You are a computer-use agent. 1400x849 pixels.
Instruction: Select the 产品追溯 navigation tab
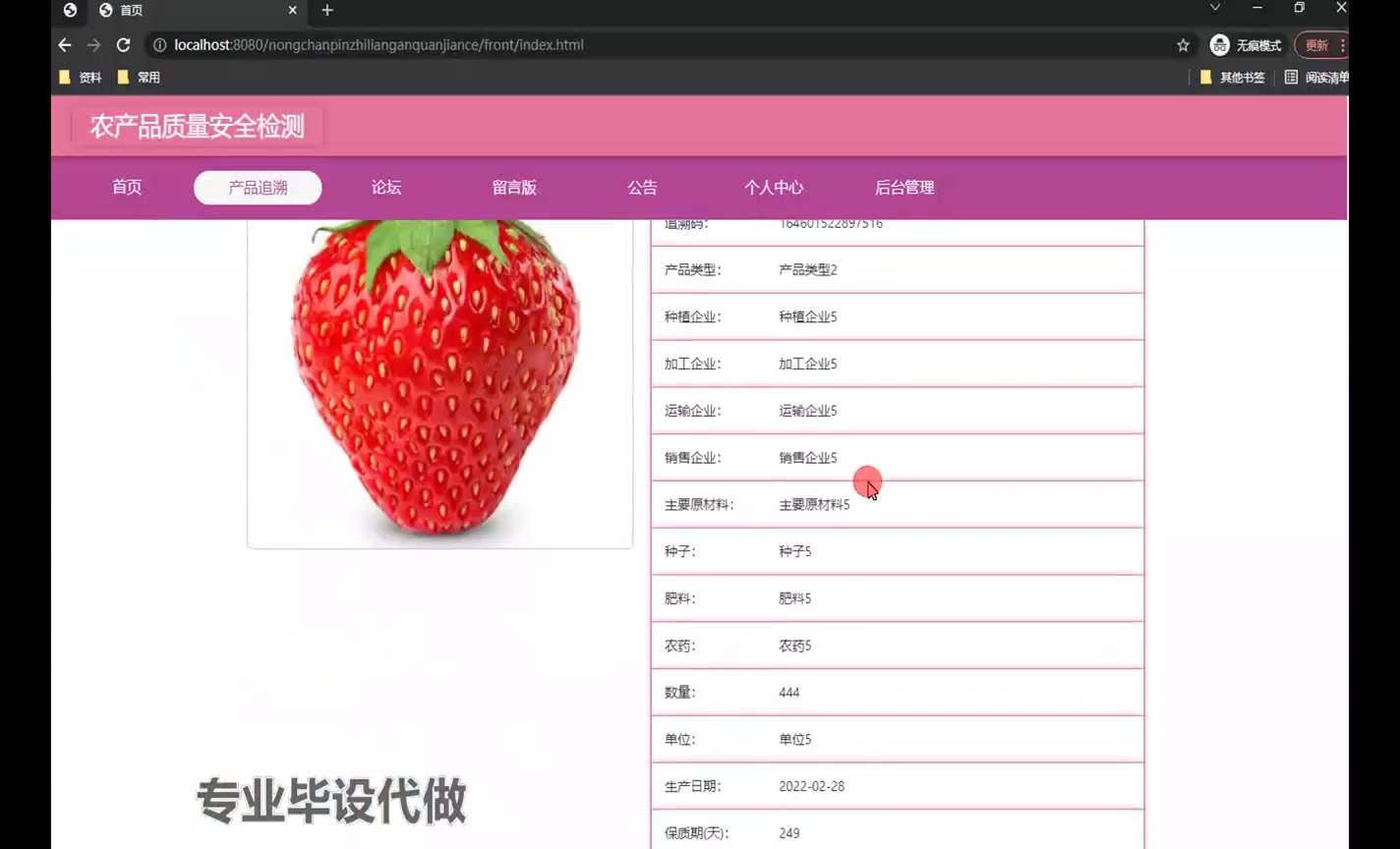coord(258,188)
